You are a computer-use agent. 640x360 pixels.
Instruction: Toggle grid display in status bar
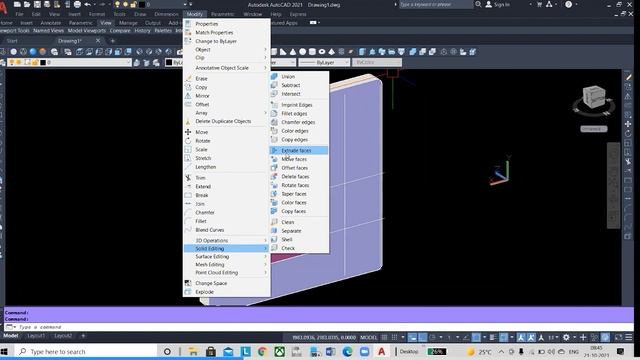(384, 337)
